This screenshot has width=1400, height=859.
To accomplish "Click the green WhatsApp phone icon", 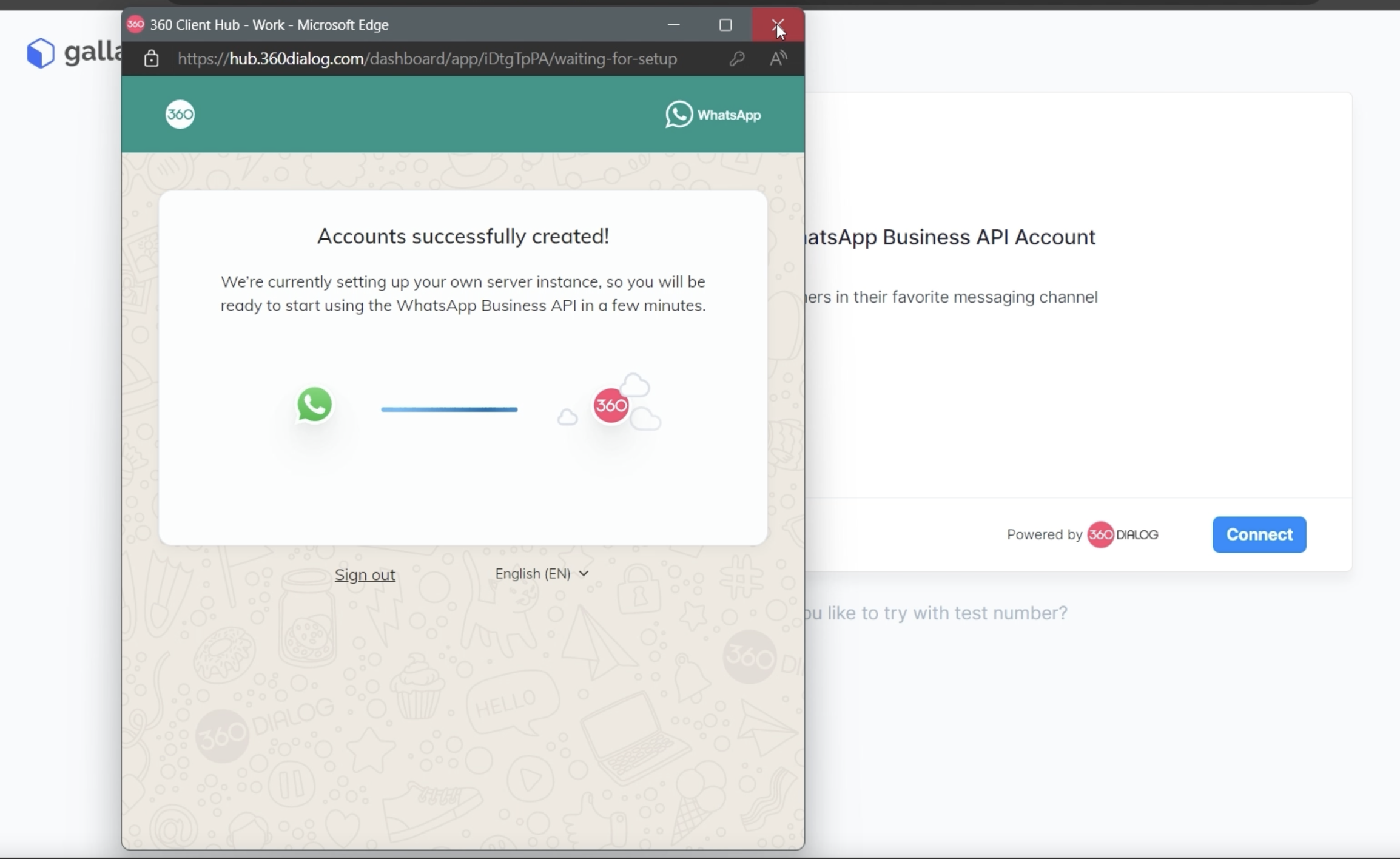I will pyautogui.click(x=314, y=405).
